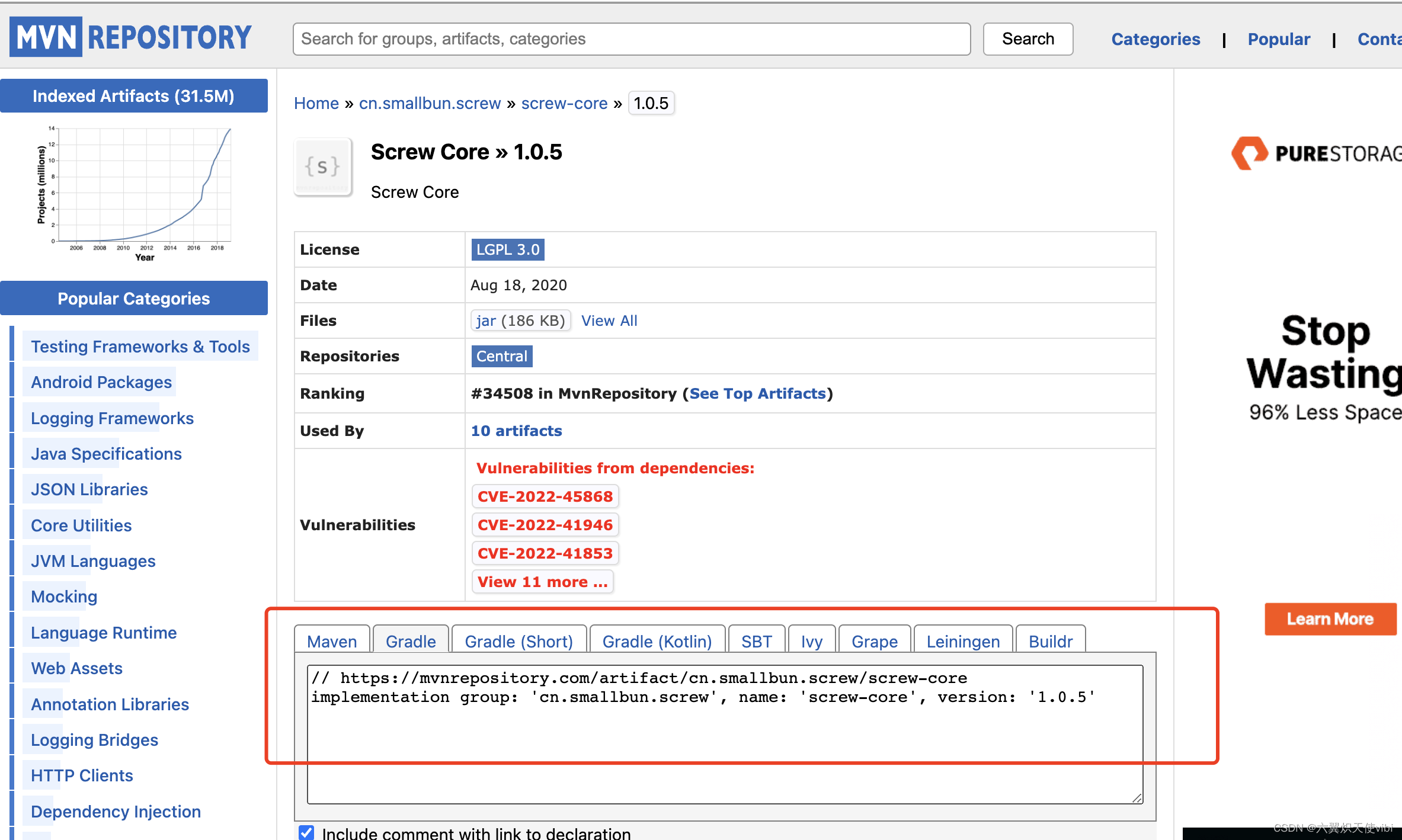
Task: Switch to the SBT tab
Action: click(x=757, y=640)
